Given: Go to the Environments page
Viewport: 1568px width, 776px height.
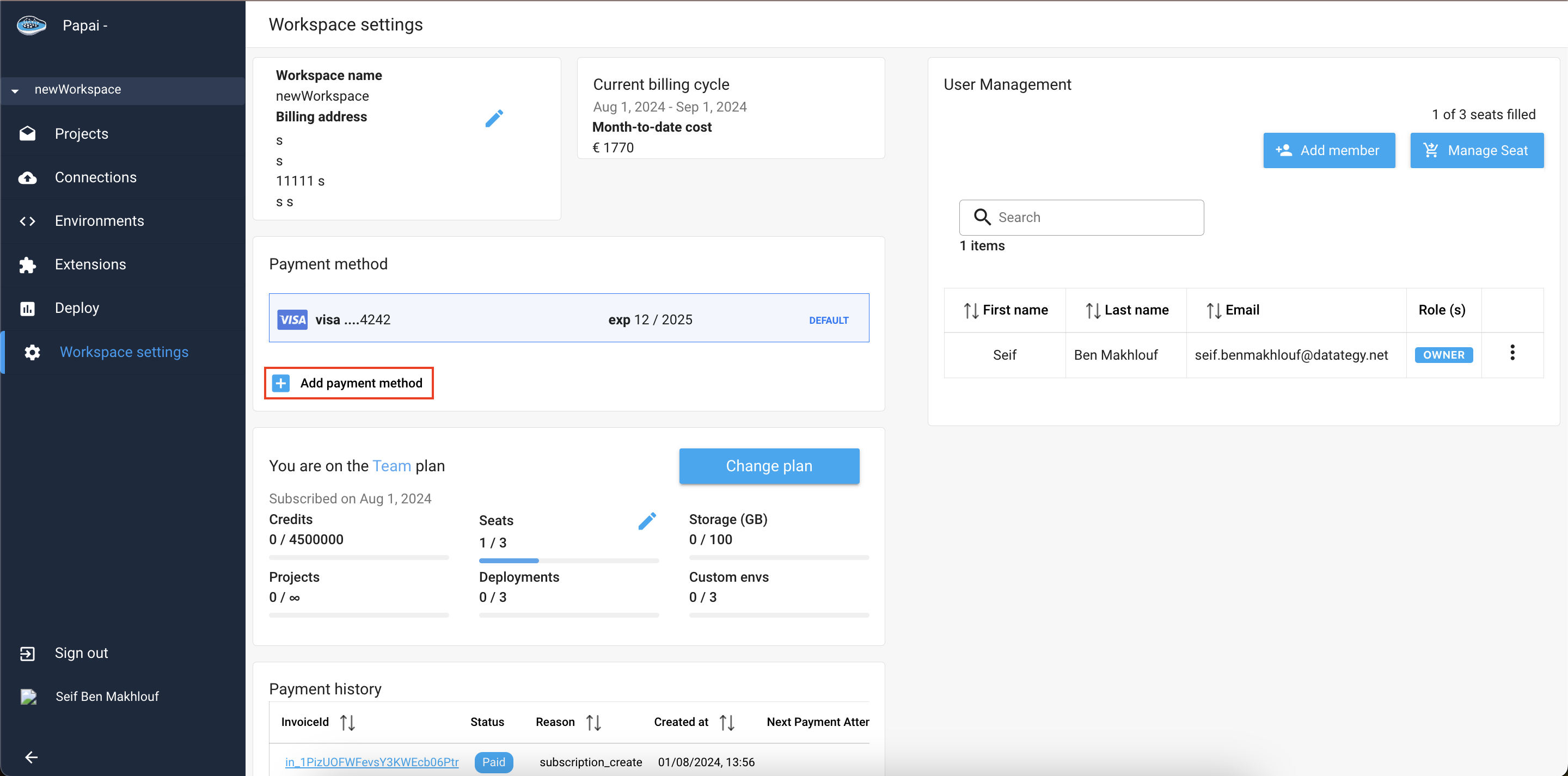Looking at the screenshot, I should [99, 221].
